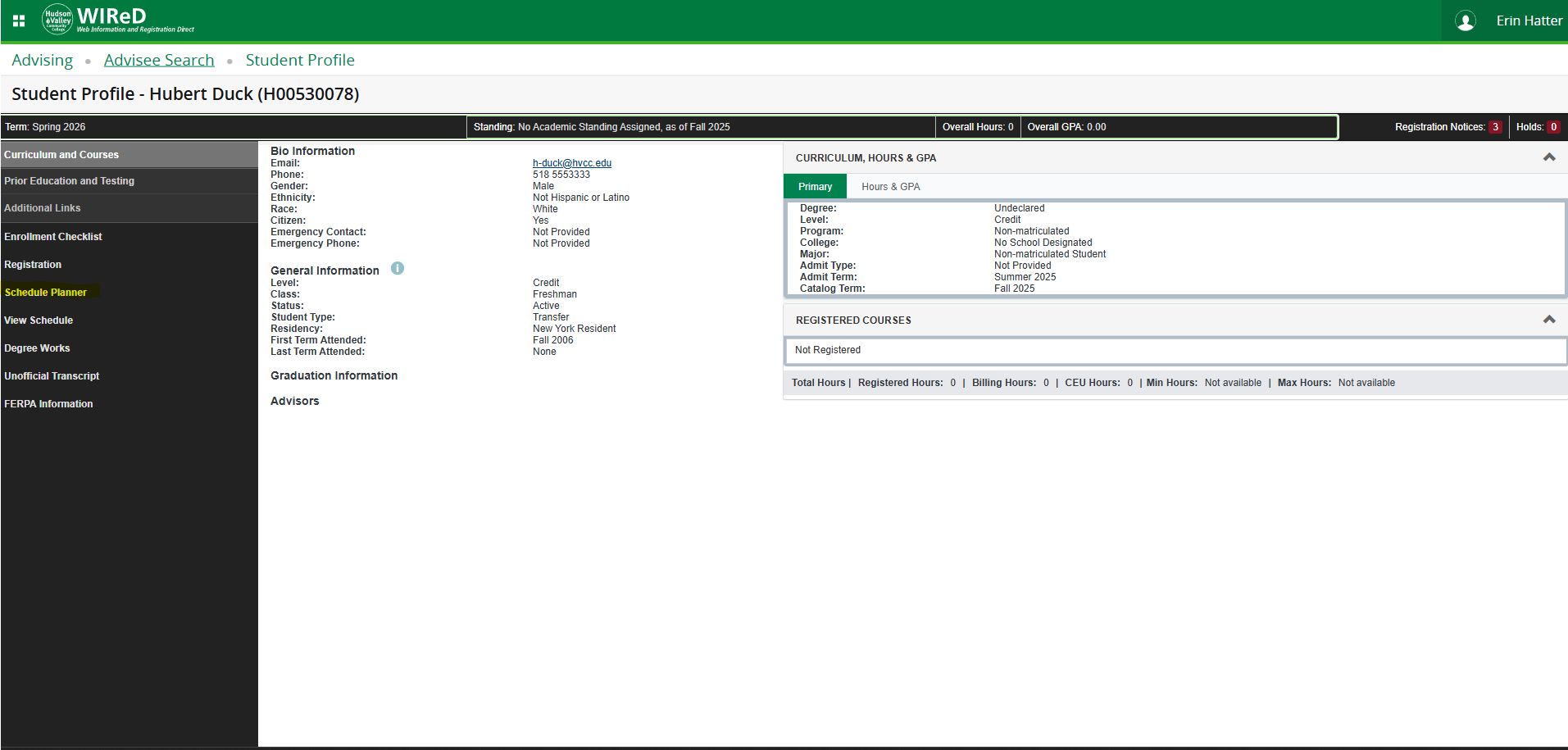Select the Primary curriculum tab
The height and width of the screenshot is (750, 1568).
pos(815,187)
